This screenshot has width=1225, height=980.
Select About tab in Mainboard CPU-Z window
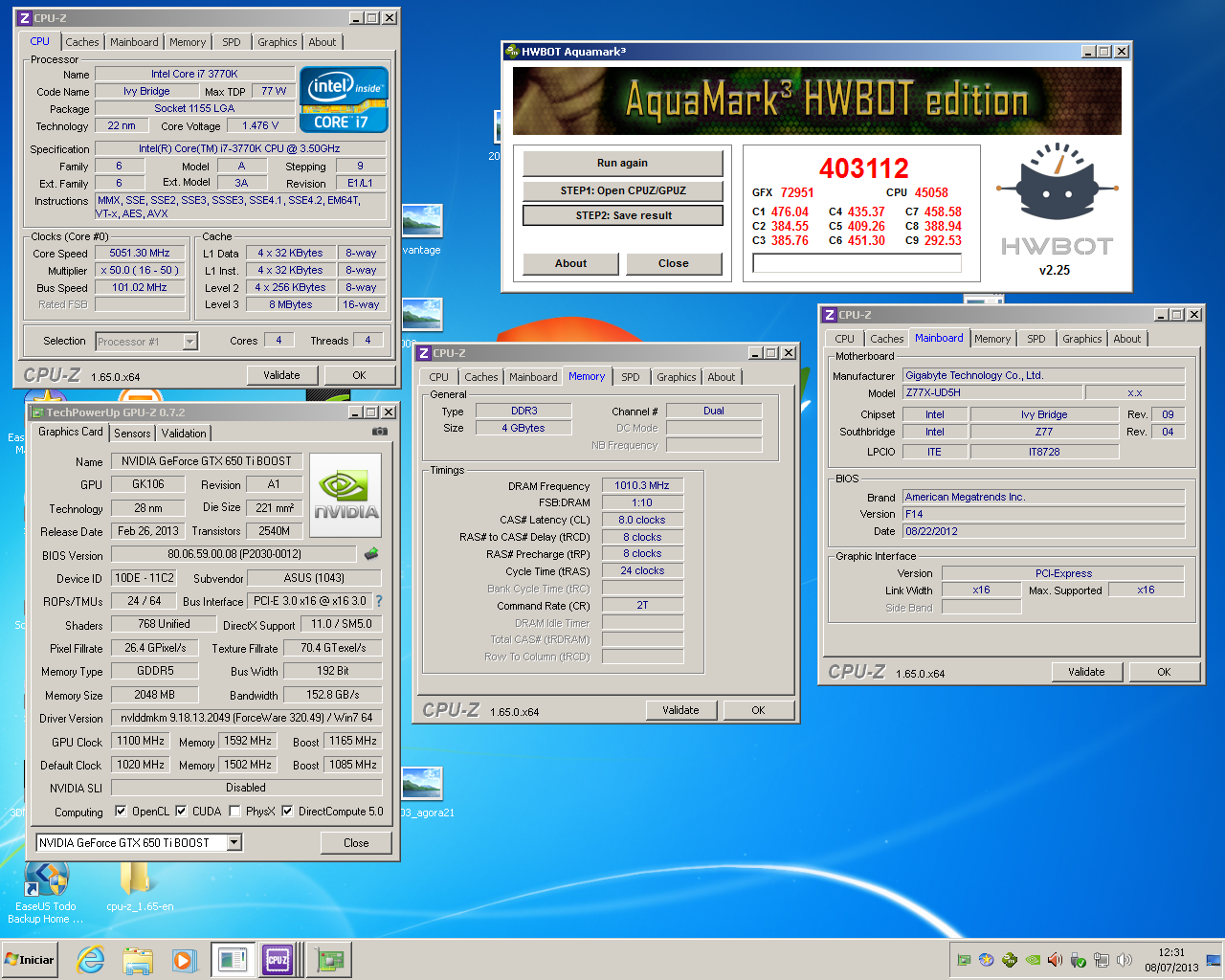point(1127,339)
